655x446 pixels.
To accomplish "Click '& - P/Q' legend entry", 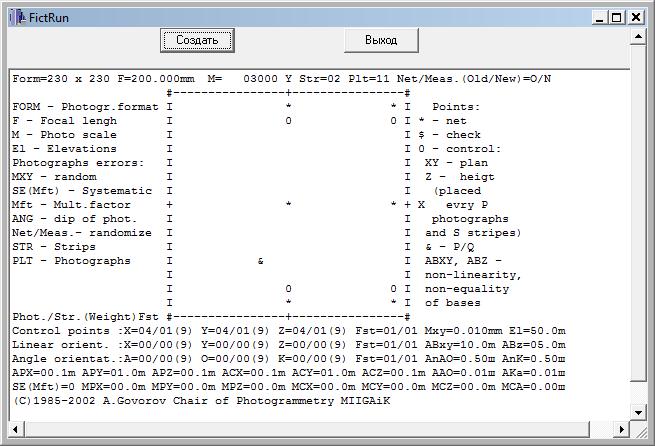I will [449, 247].
